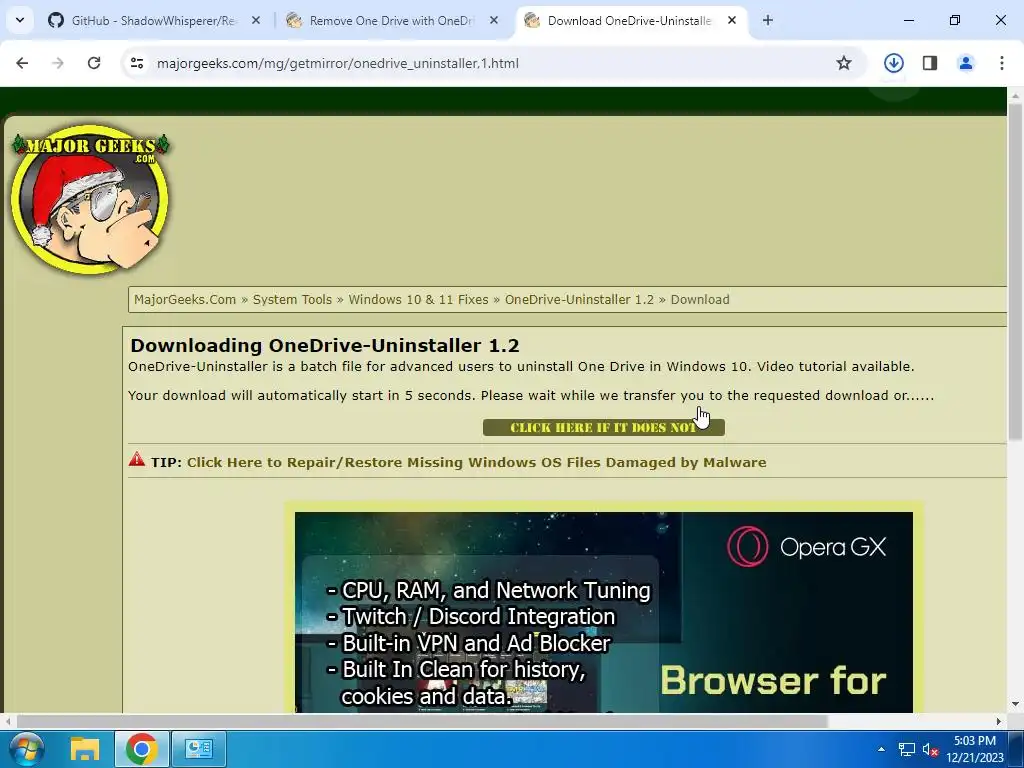Click the network tray icon
Viewport: 1024px width, 768px height.
pyautogui.click(x=906, y=750)
